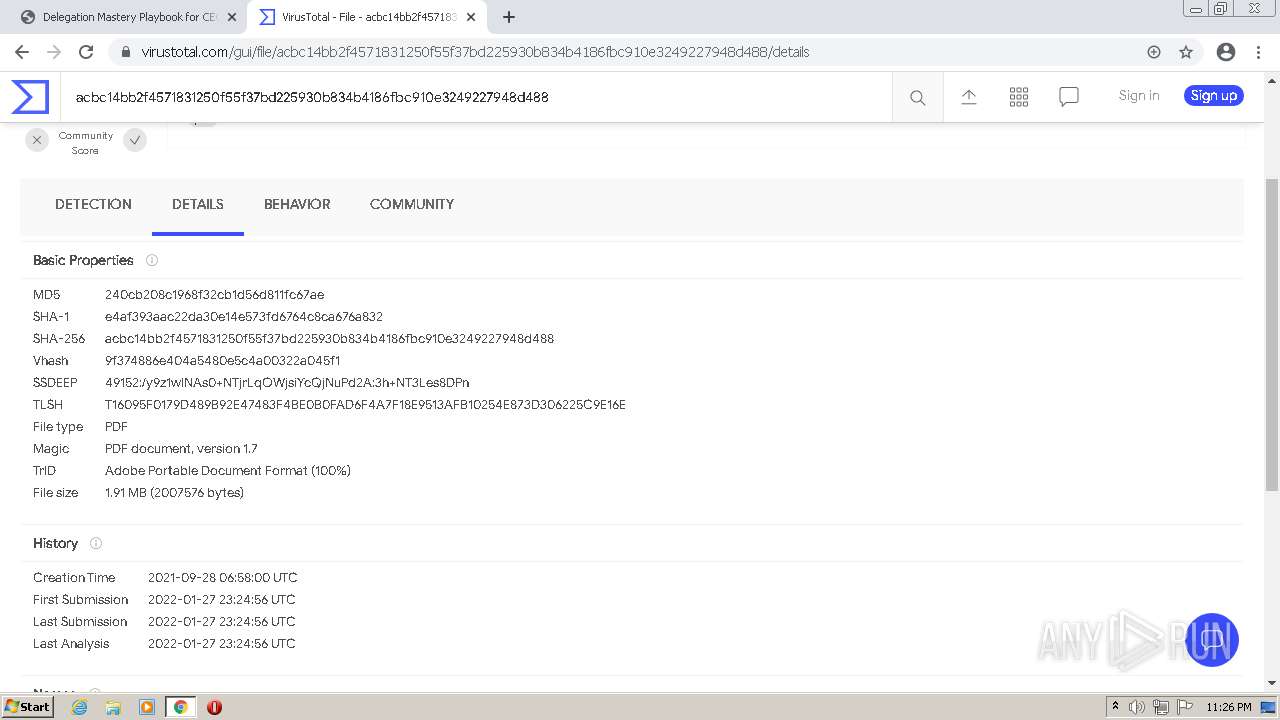The image size is (1280, 720).
Task: Click the Magic value 'PDF document, version 1.7'
Action: (x=181, y=449)
